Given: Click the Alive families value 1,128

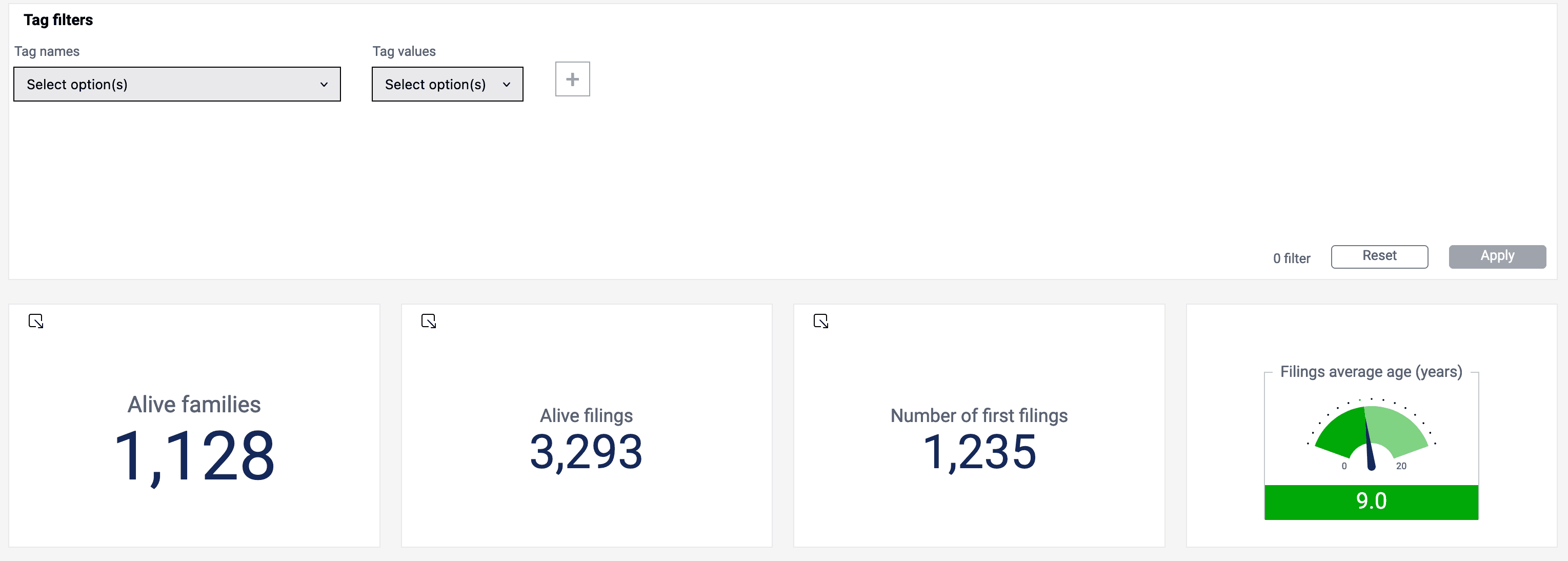Looking at the screenshot, I should click(194, 456).
